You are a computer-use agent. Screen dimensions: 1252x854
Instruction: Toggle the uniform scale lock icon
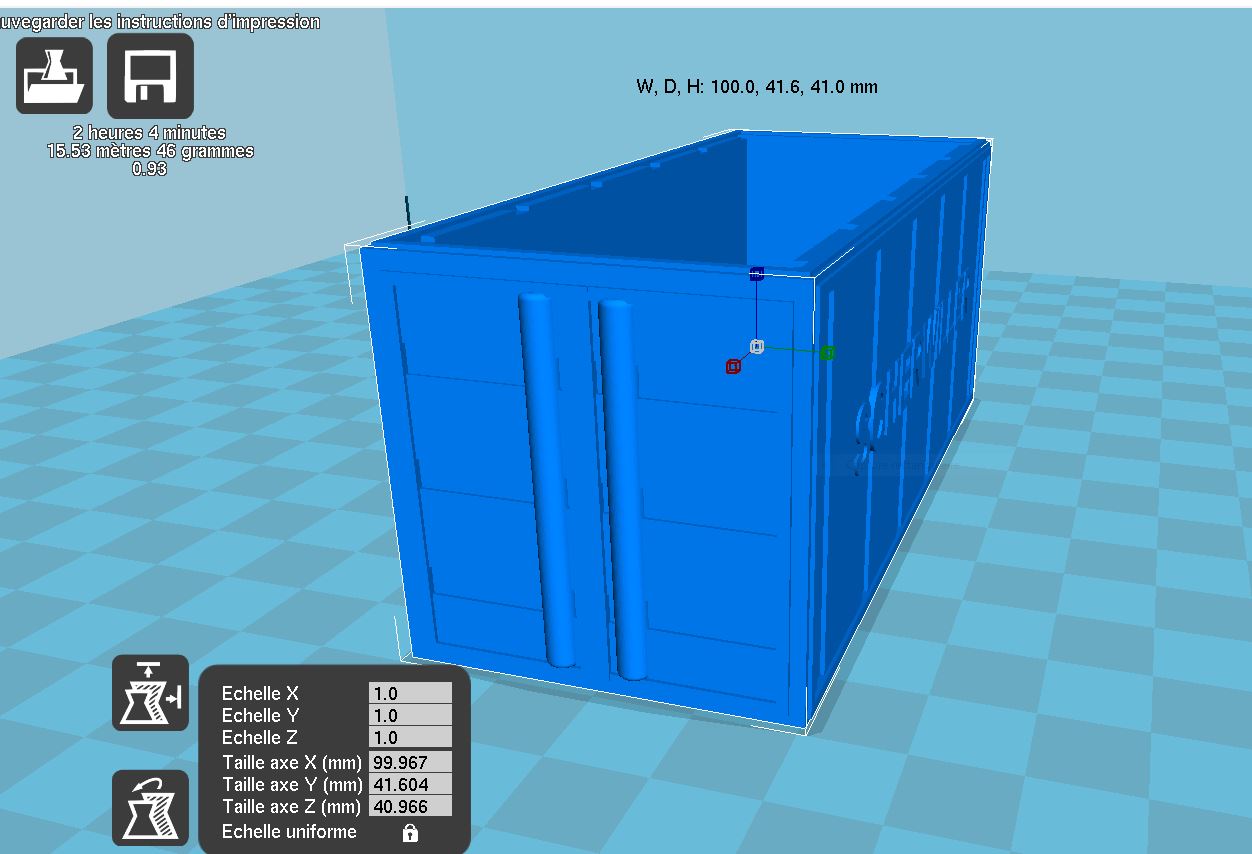410,832
